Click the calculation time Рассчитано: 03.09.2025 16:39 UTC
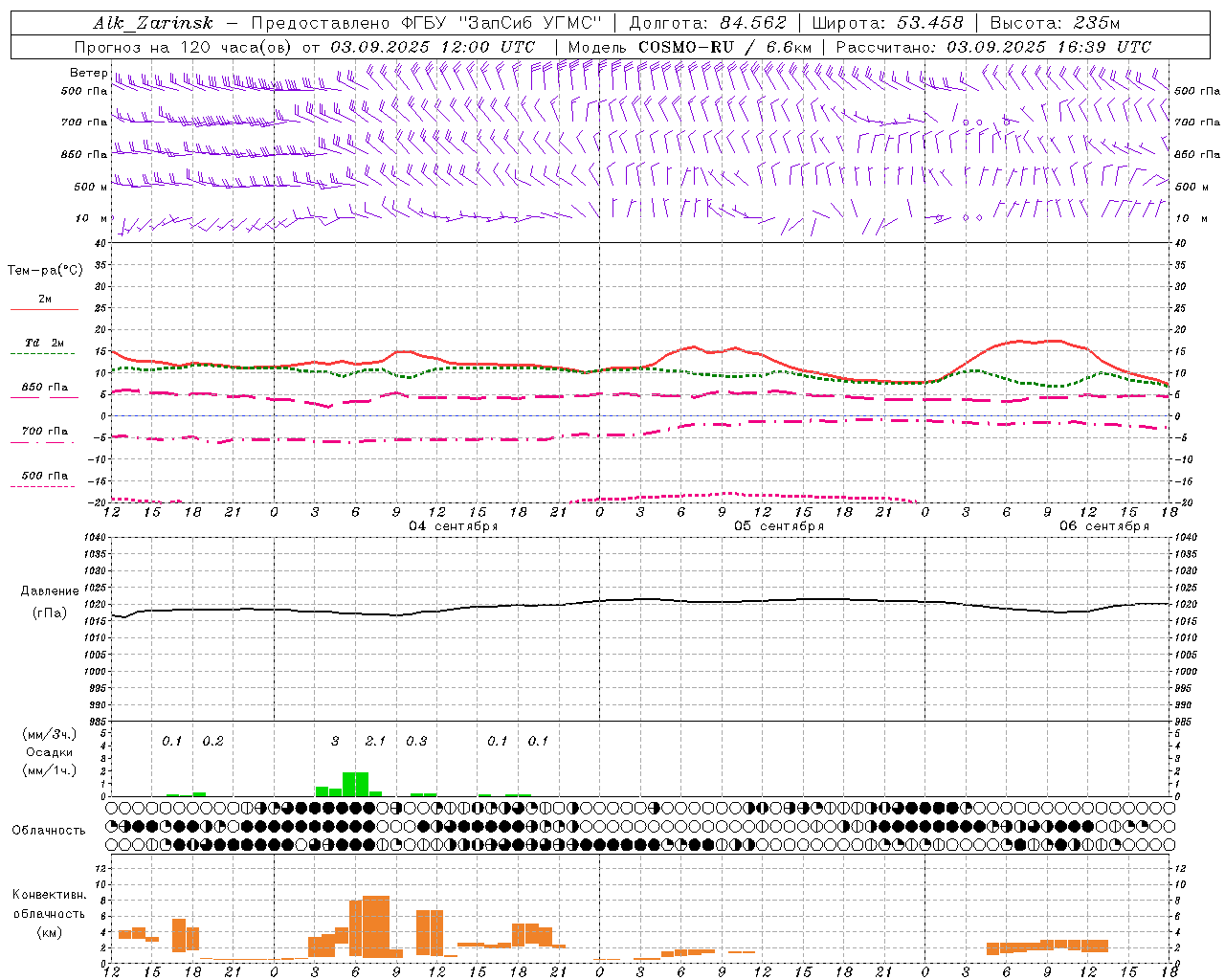This screenshot has height=980, width=1225. (993, 46)
